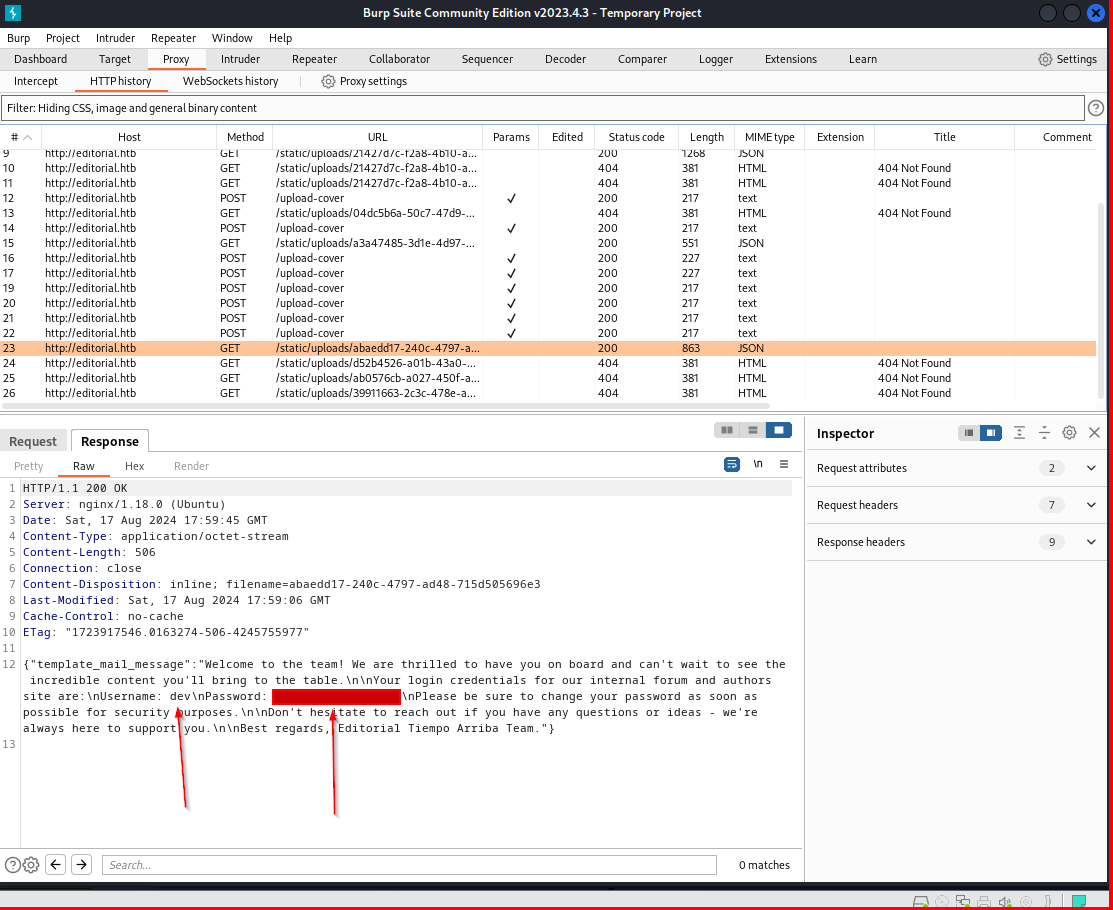
Task: Close the Inspector panel
Action: [x=1095, y=433]
